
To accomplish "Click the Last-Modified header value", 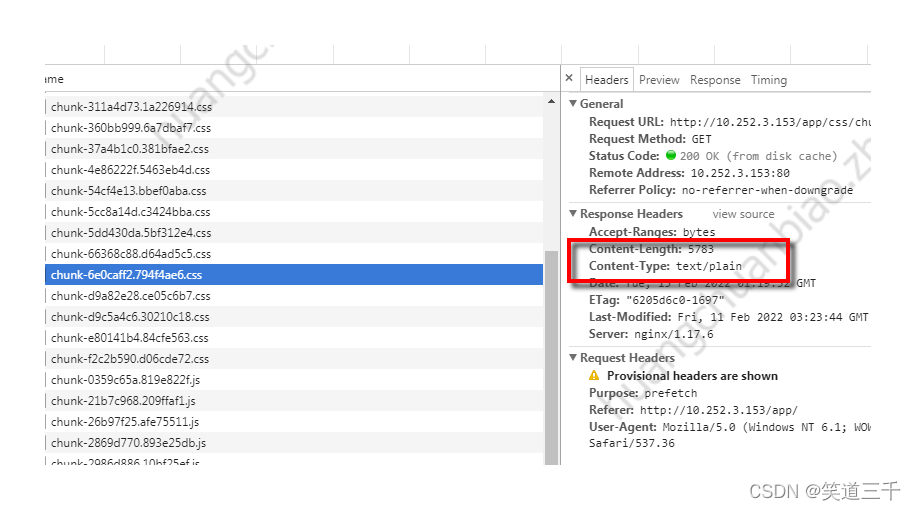I will (773, 317).
